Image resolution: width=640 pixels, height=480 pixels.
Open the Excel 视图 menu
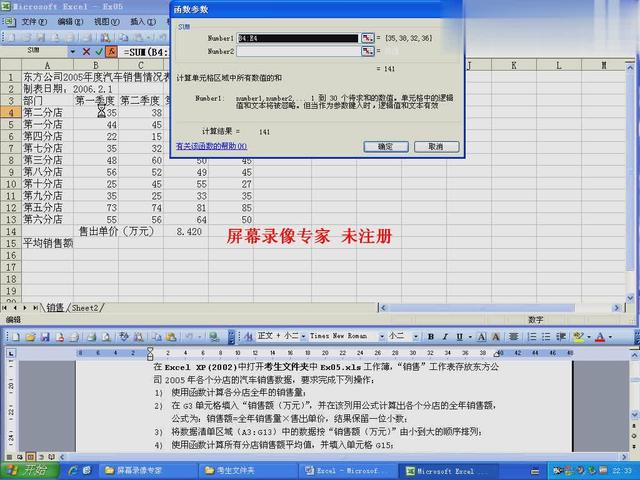coord(107,22)
